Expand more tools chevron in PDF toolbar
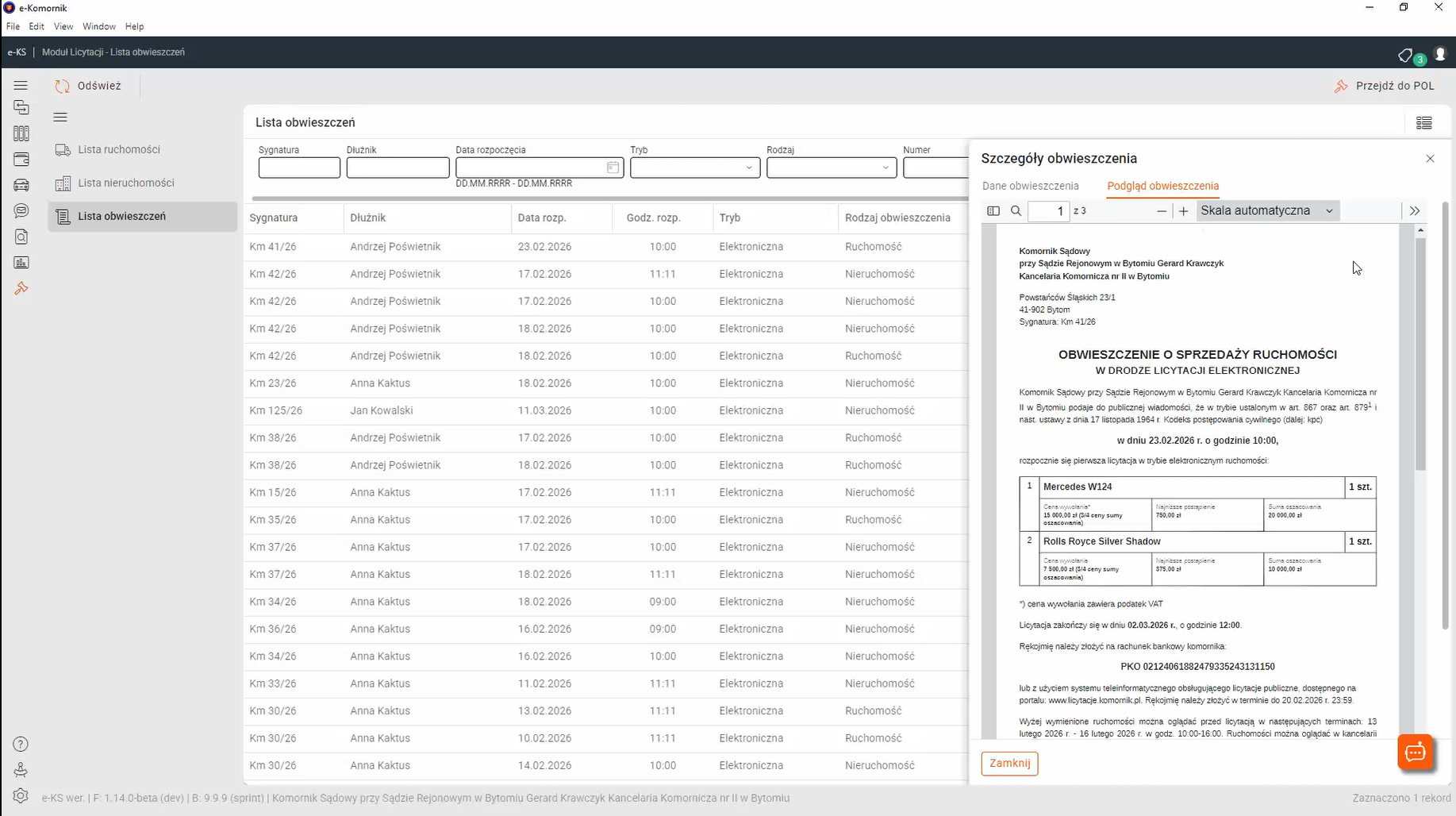This screenshot has width=1456, height=816. tap(1415, 211)
